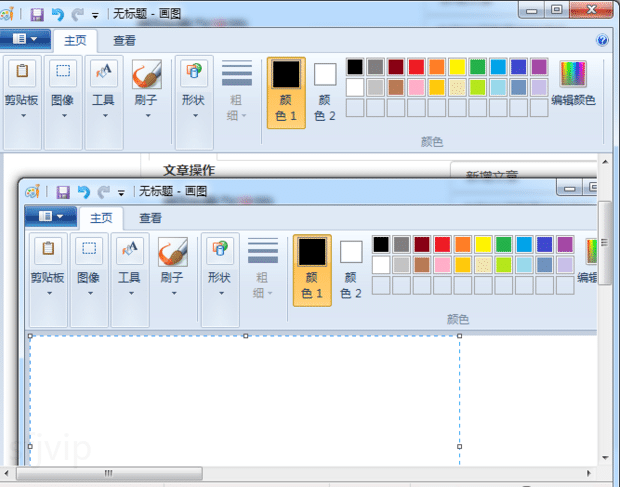The height and width of the screenshot is (487, 620).
Task: Click the horizontal scrollbar at the window bottom
Action: 110,473
